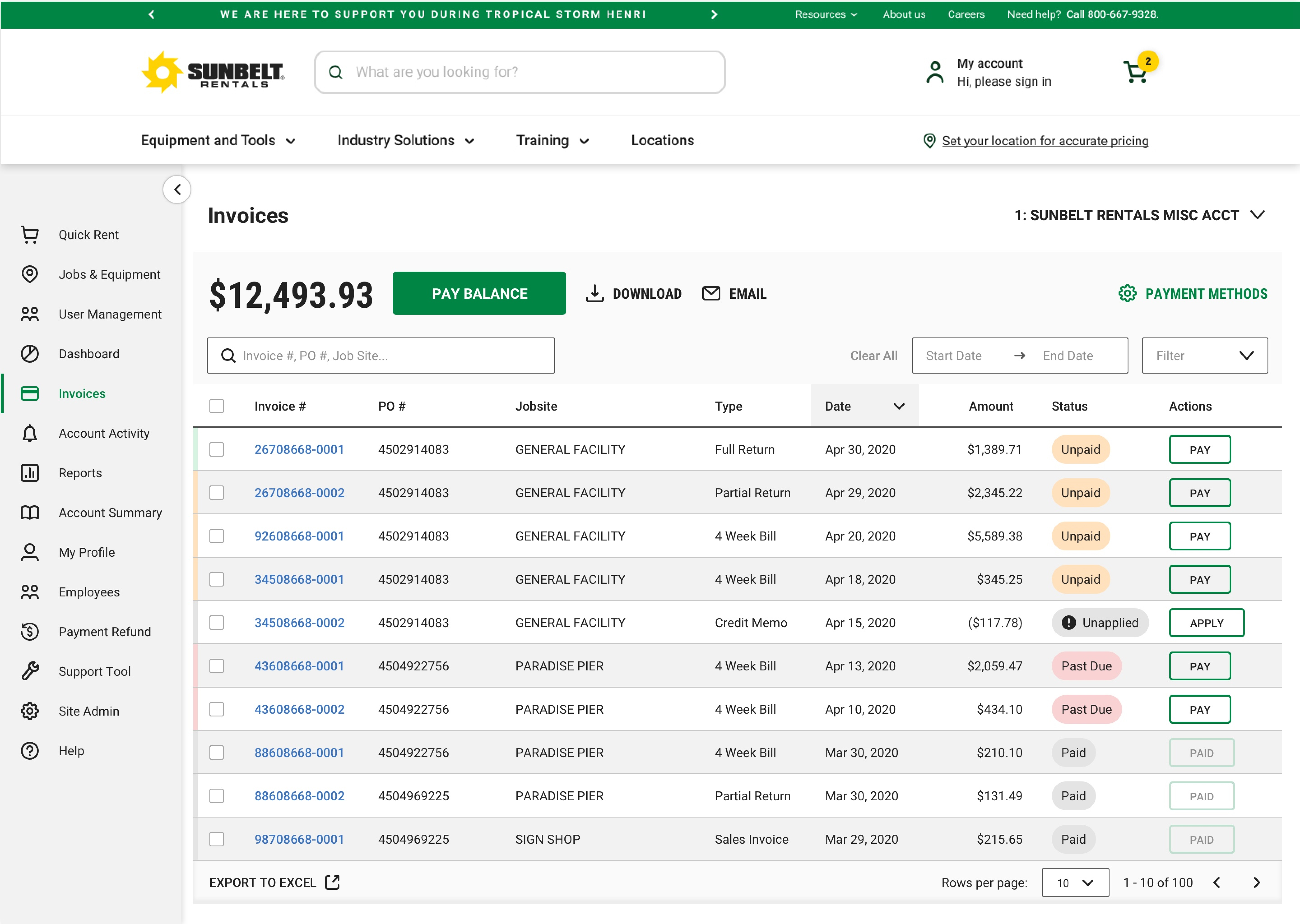Image resolution: width=1300 pixels, height=924 pixels.
Task: Expand Industry Solutions menu
Action: click(x=406, y=141)
